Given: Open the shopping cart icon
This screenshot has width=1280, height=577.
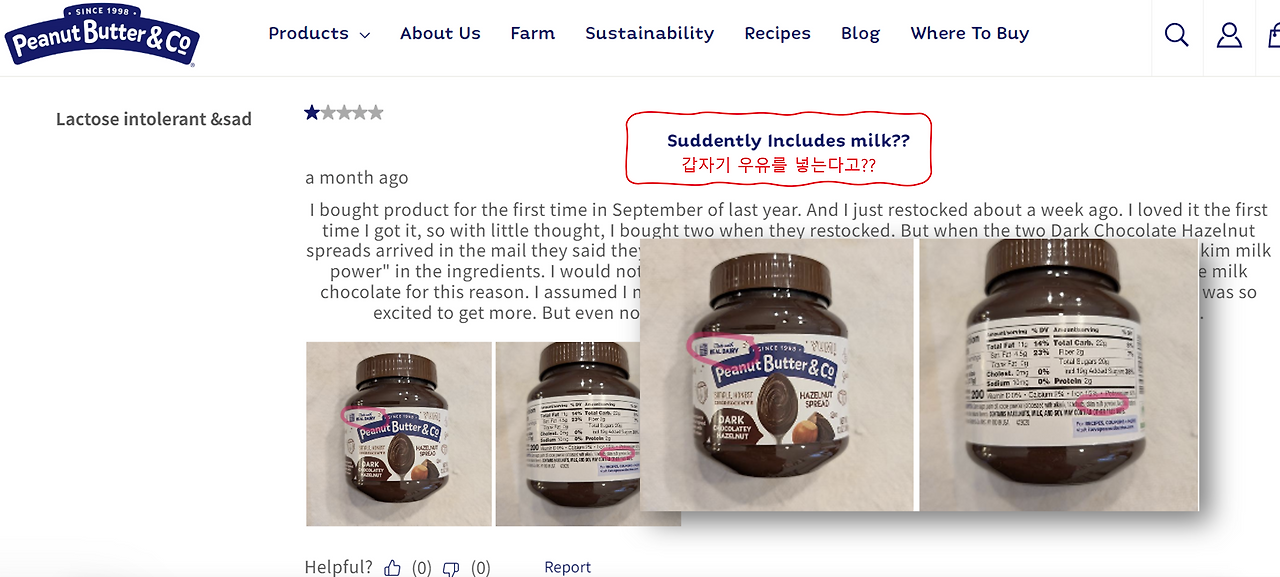Looking at the screenshot, I should [x=1274, y=35].
